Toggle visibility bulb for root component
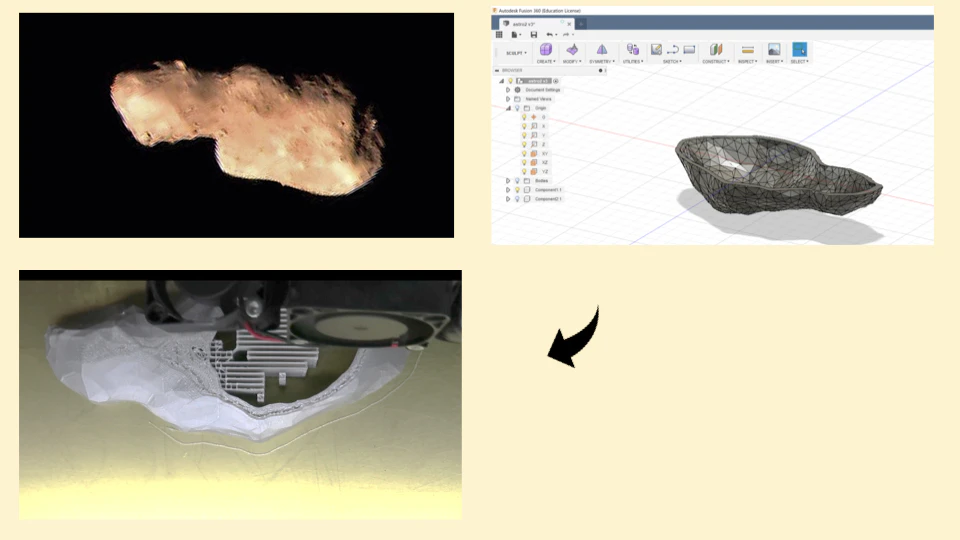 [510, 81]
